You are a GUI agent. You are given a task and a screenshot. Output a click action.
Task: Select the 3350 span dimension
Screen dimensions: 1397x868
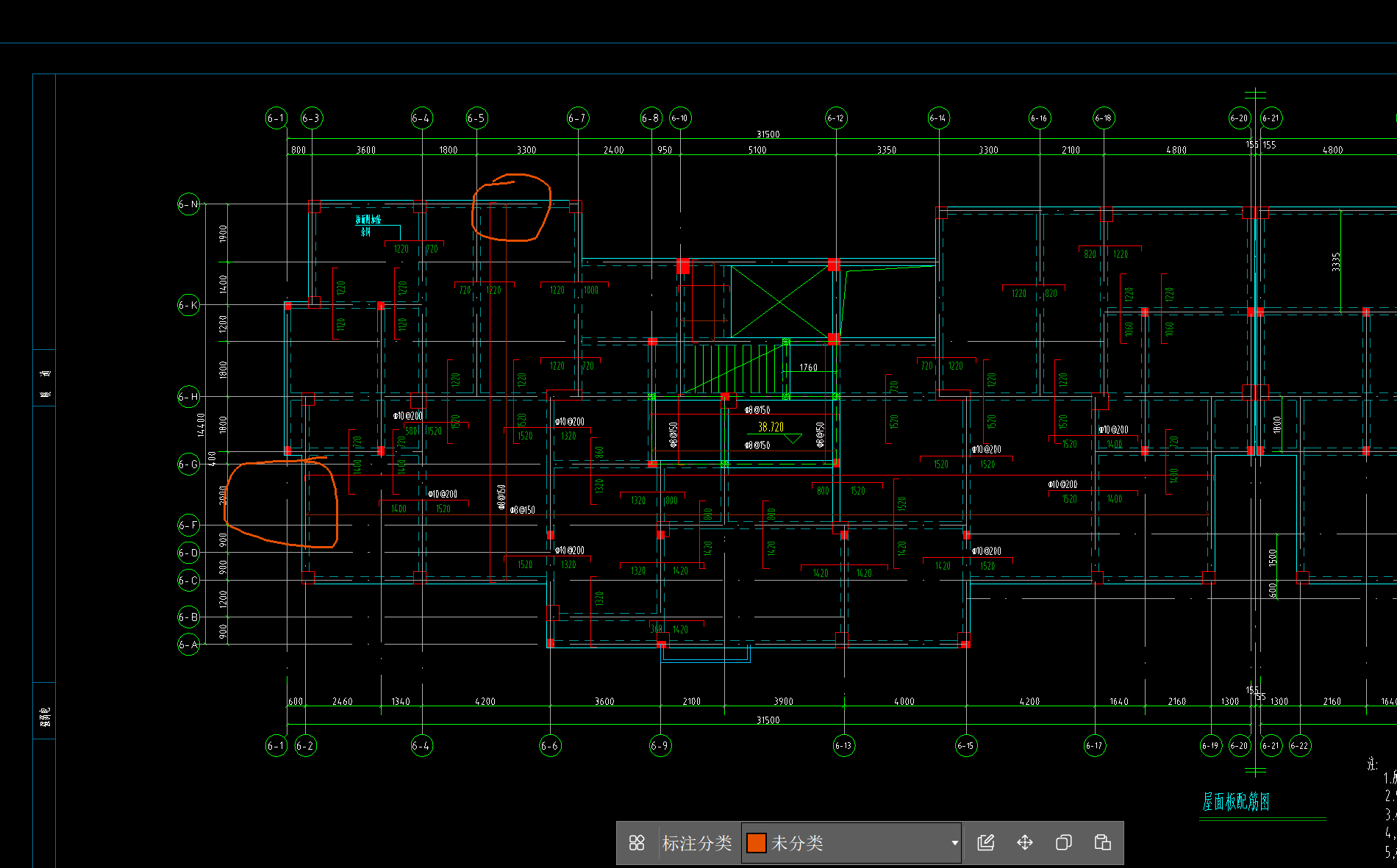point(887,150)
